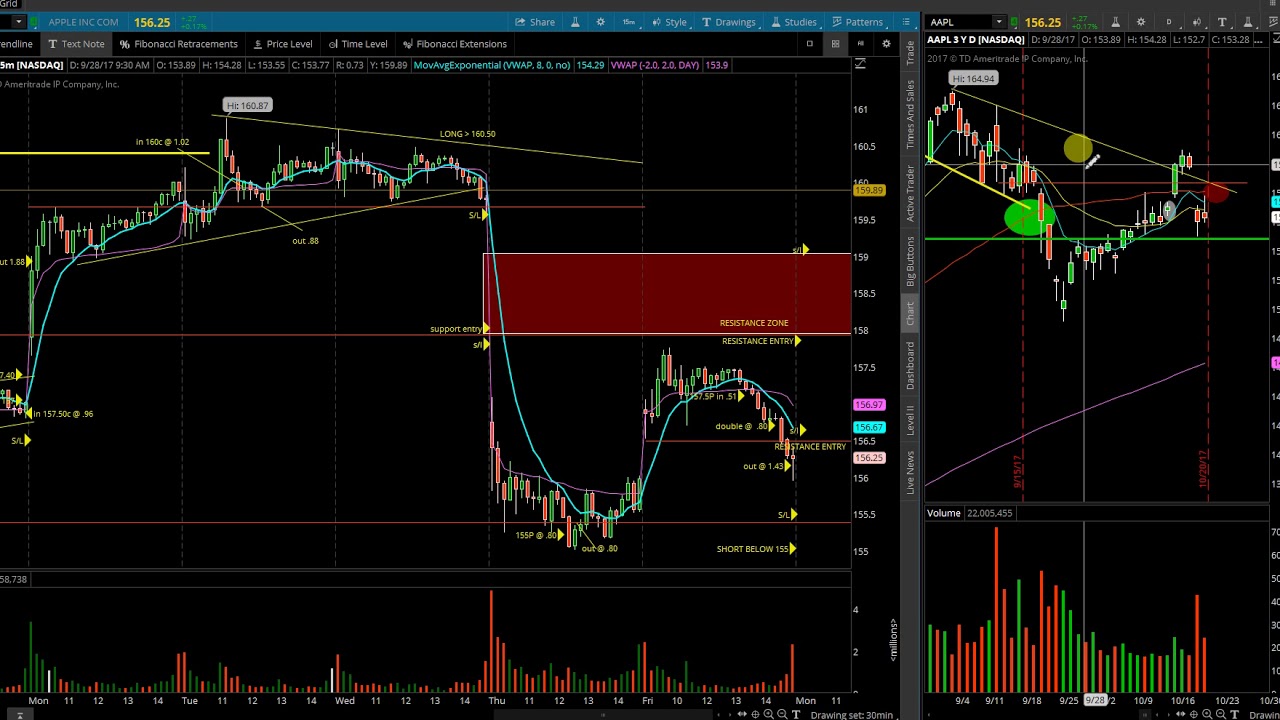Image resolution: width=1280 pixels, height=720 pixels.
Task: Click the Volume label on right chart
Action: [x=943, y=513]
